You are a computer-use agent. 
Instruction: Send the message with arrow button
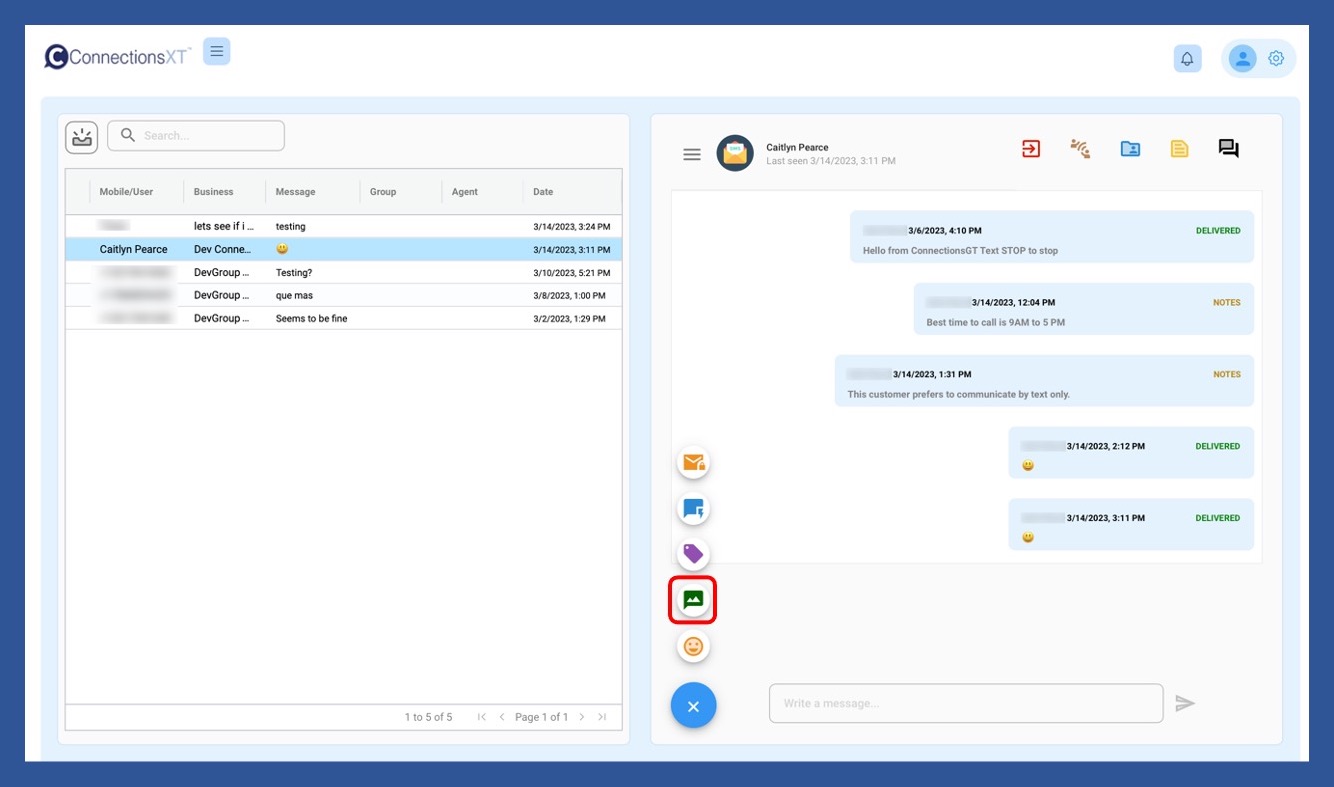pyautogui.click(x=1185, y=704)
